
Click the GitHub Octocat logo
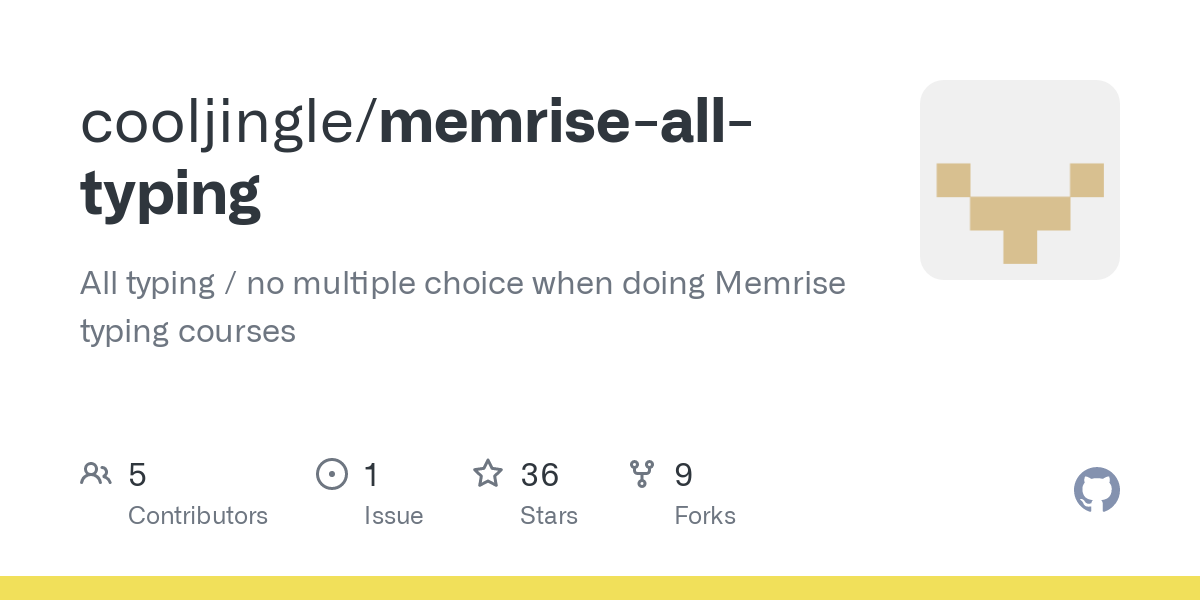pyautogui.click(x=1097, y=490)
